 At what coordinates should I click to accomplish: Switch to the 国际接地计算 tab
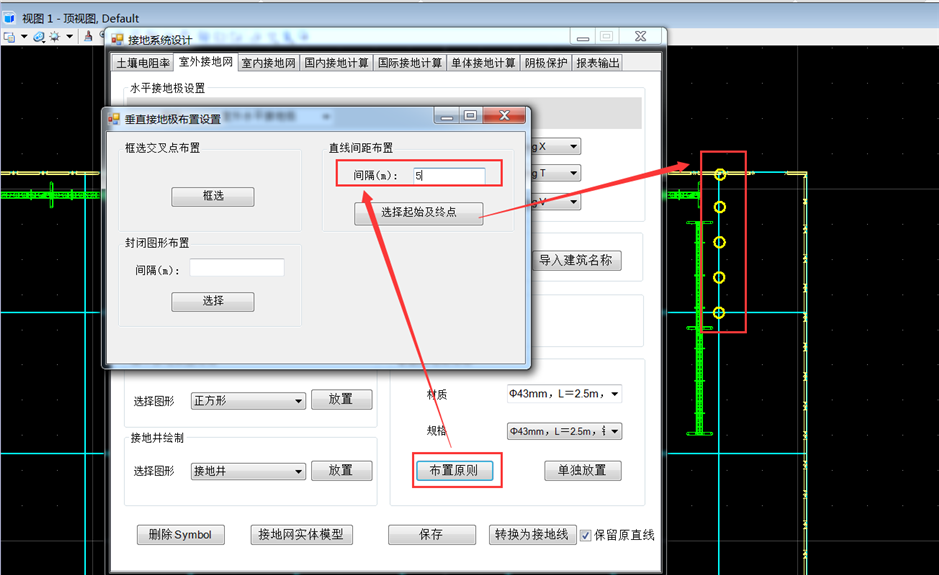[x=410, y=63]
